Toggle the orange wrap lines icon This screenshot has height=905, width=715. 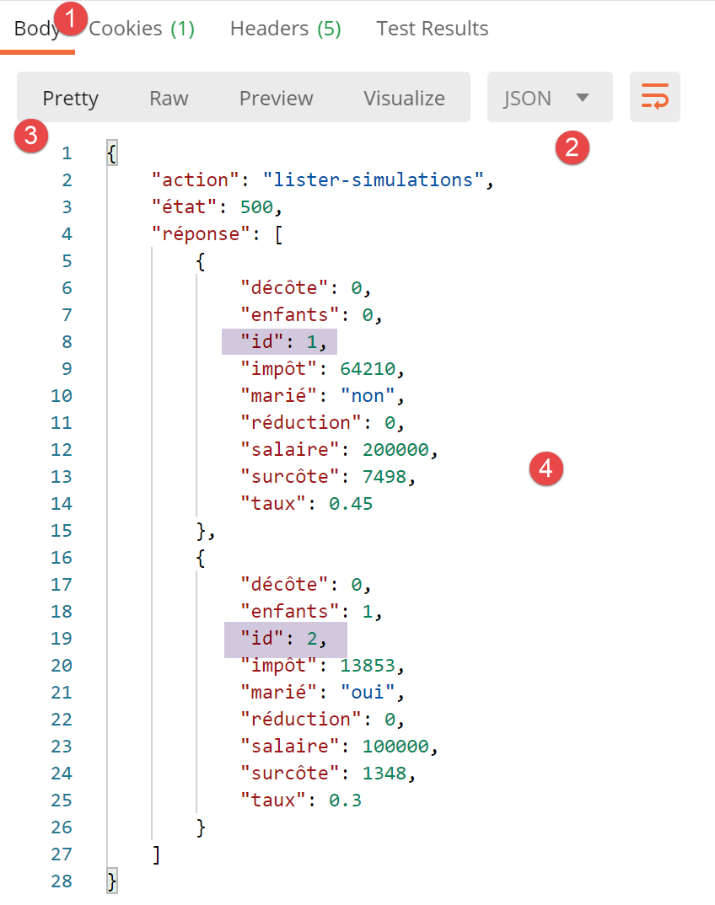(655, 97)
